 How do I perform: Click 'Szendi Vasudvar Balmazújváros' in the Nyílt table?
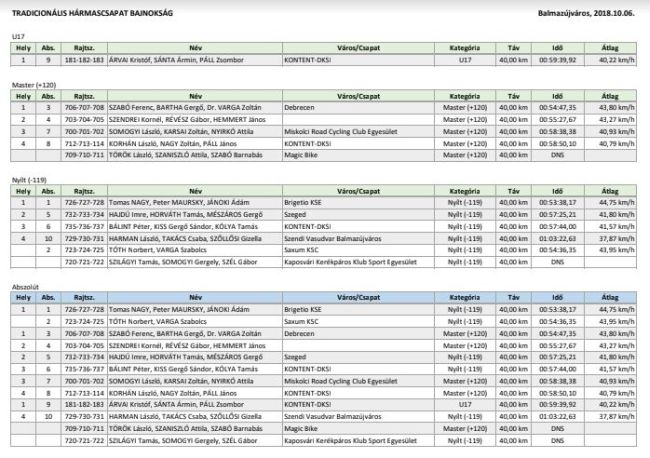333,239
